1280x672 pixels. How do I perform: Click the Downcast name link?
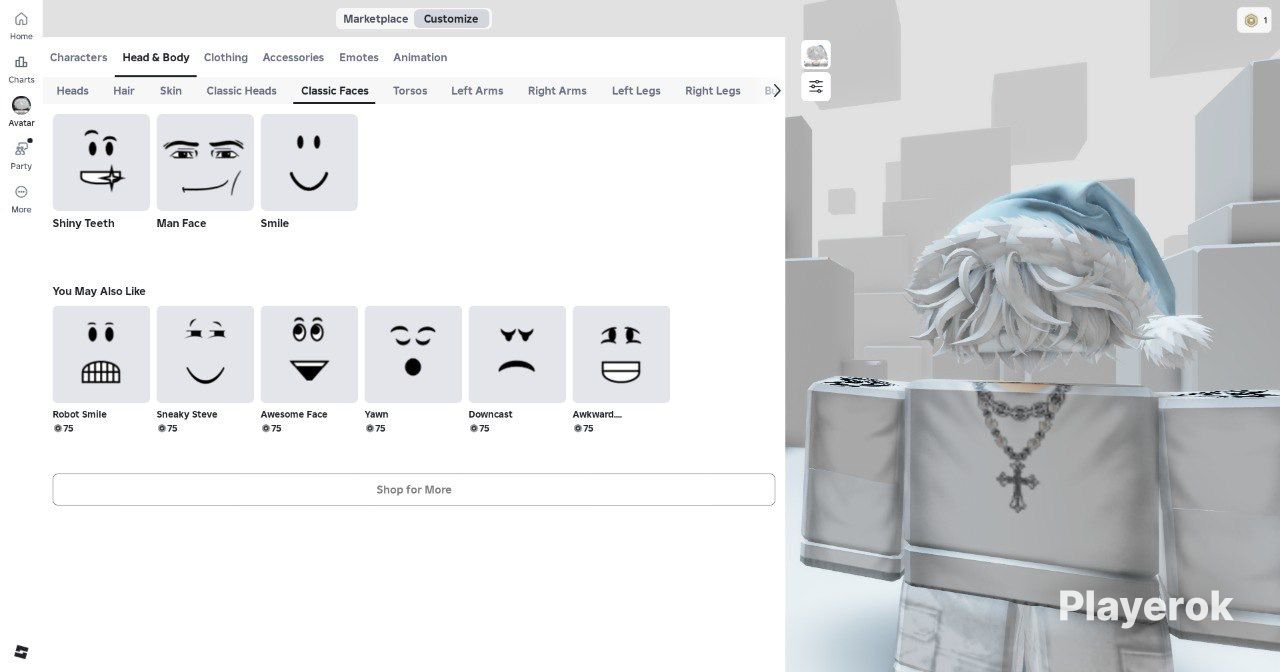pyautogui.click(x=491, y=414)
